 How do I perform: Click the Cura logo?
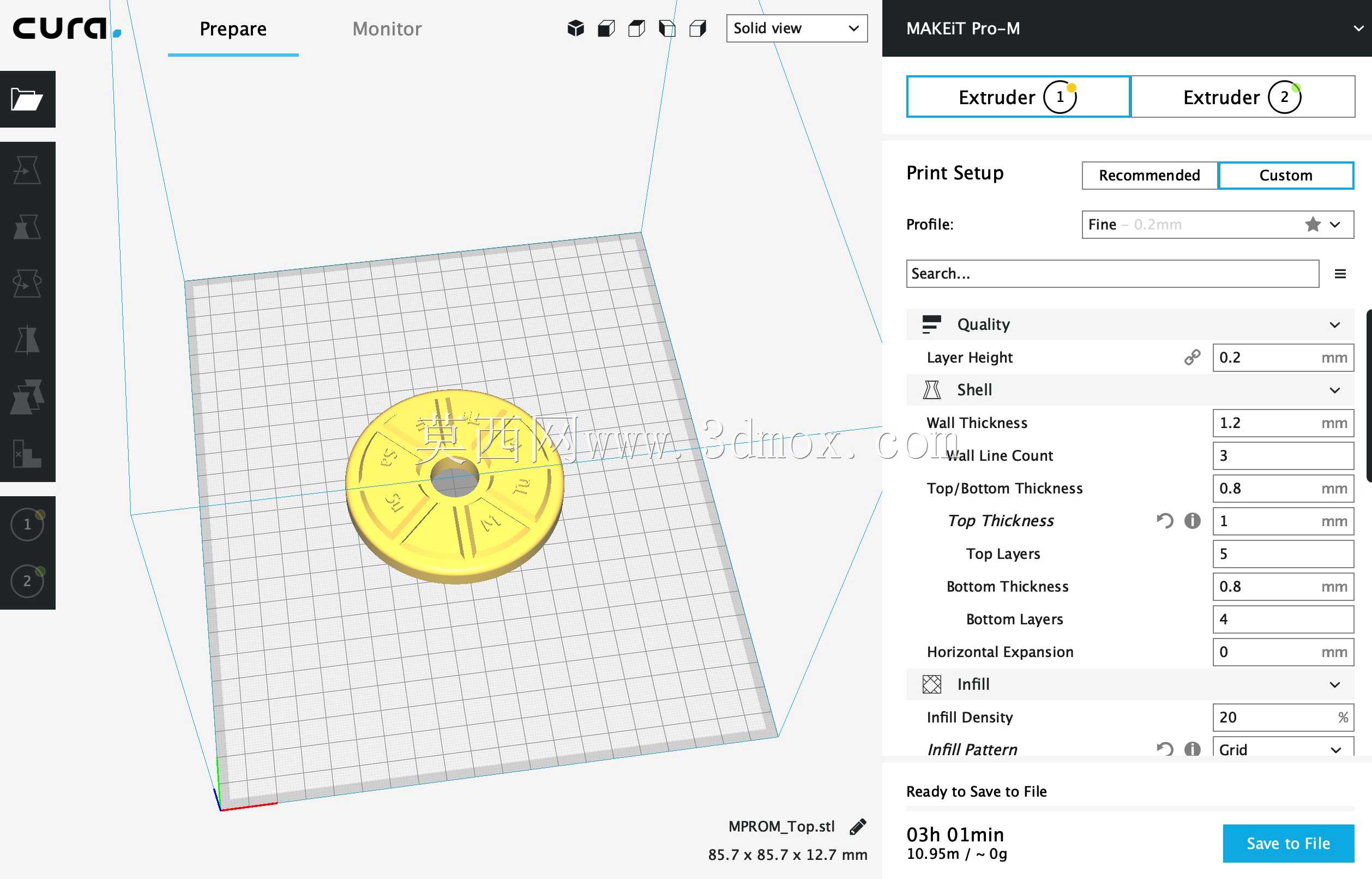[x=67, y=27]
